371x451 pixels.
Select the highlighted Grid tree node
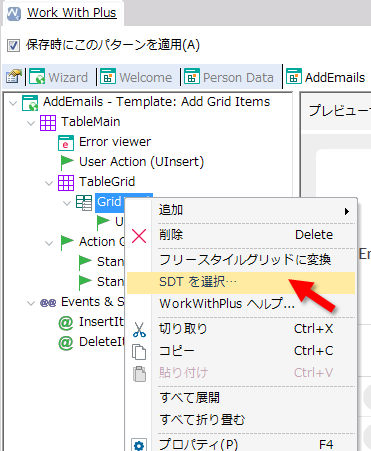[110, 202]
